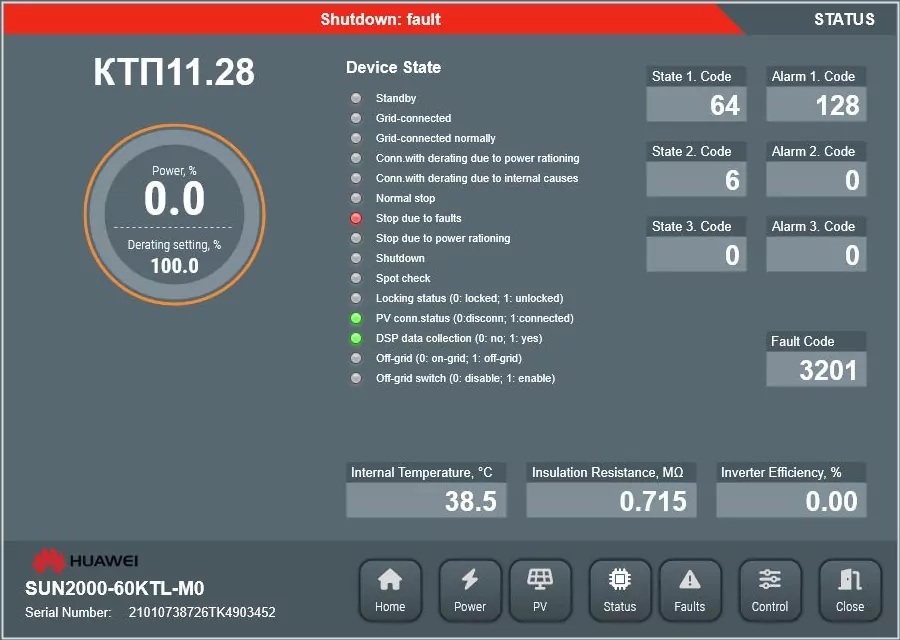The width and height of the screenshot is (900, 640).
Task: Click the Huawei logo
Action: (x=85, y=561)
